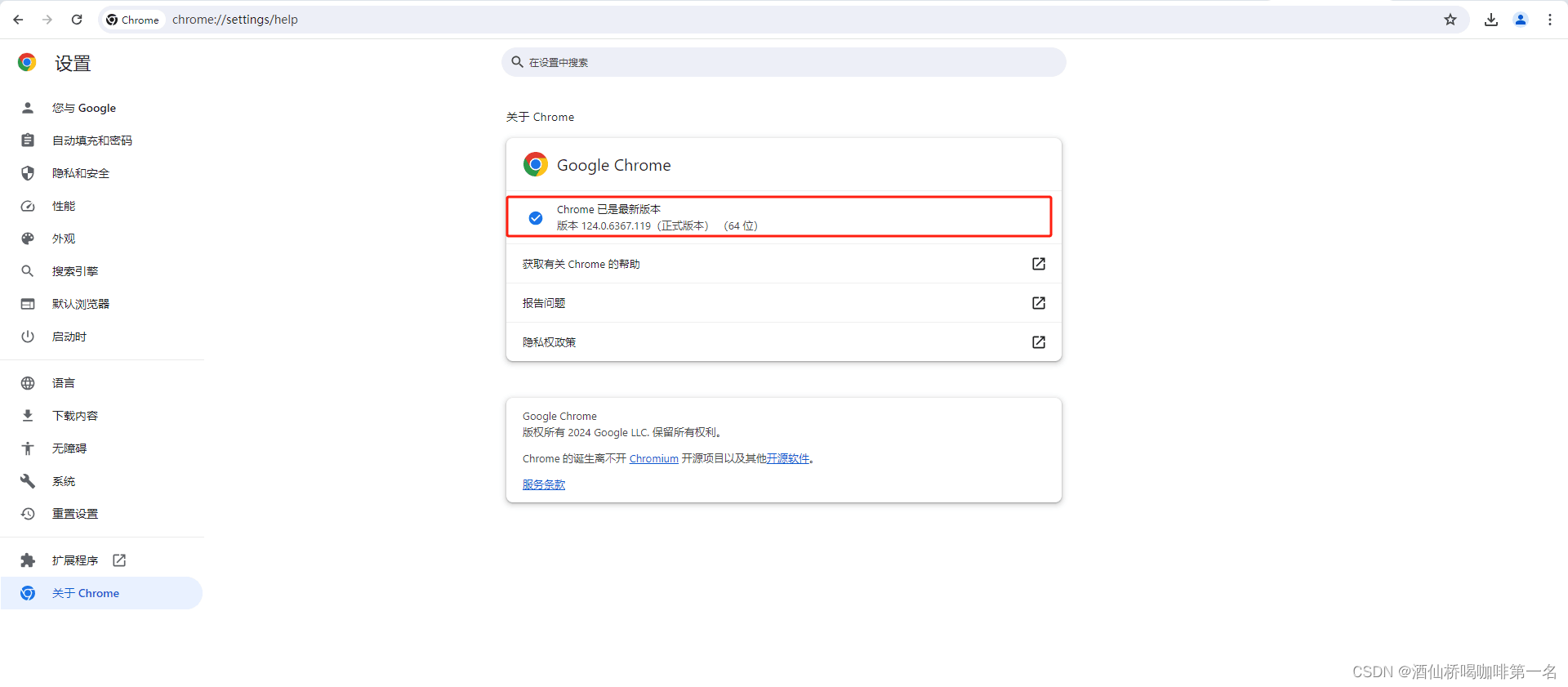This screenshot has width=1568, height=687.
Task: Click the address bar URL
Action: pos(235,20)
